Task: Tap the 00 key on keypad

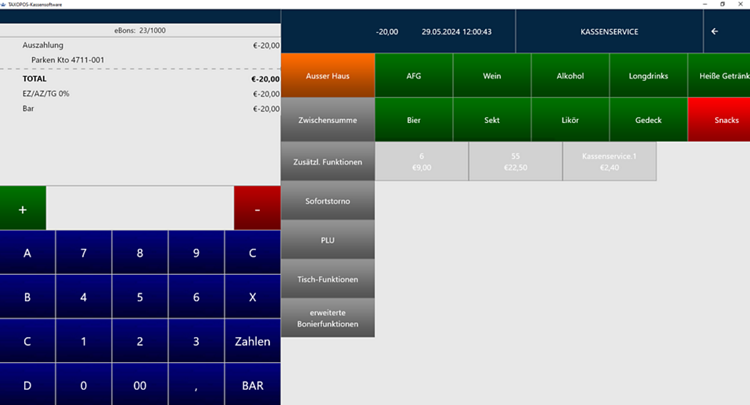Action: pos(140,384)
